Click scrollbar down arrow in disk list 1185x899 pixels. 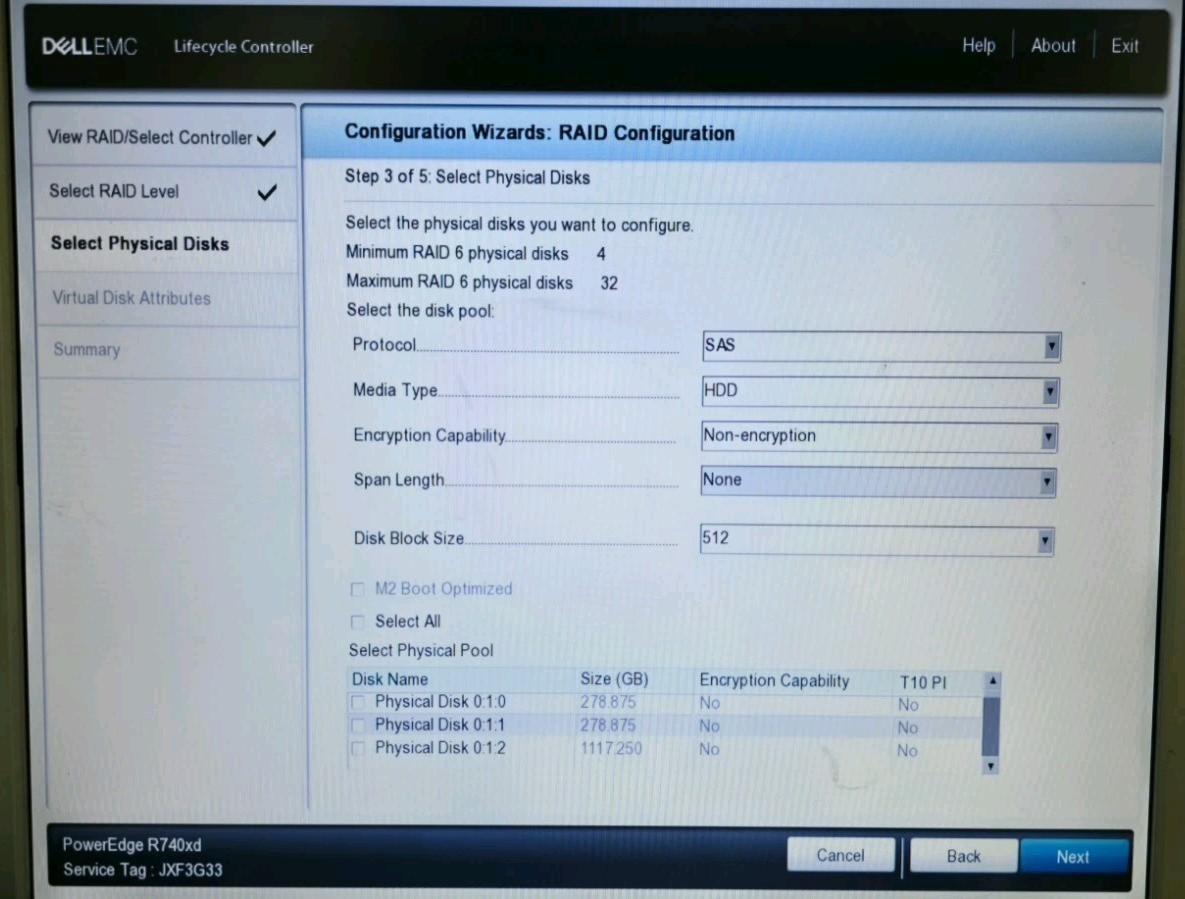click(x=989, y=765)
